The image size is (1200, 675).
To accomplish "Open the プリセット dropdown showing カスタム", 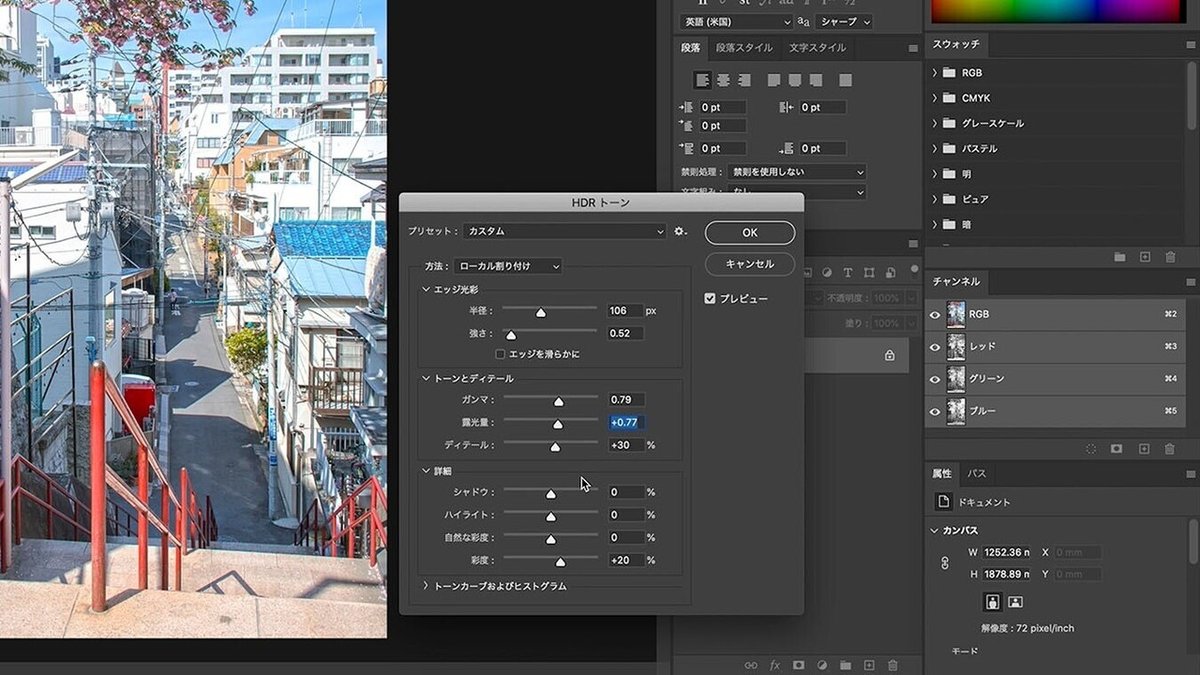I will [x=564, y=231].
